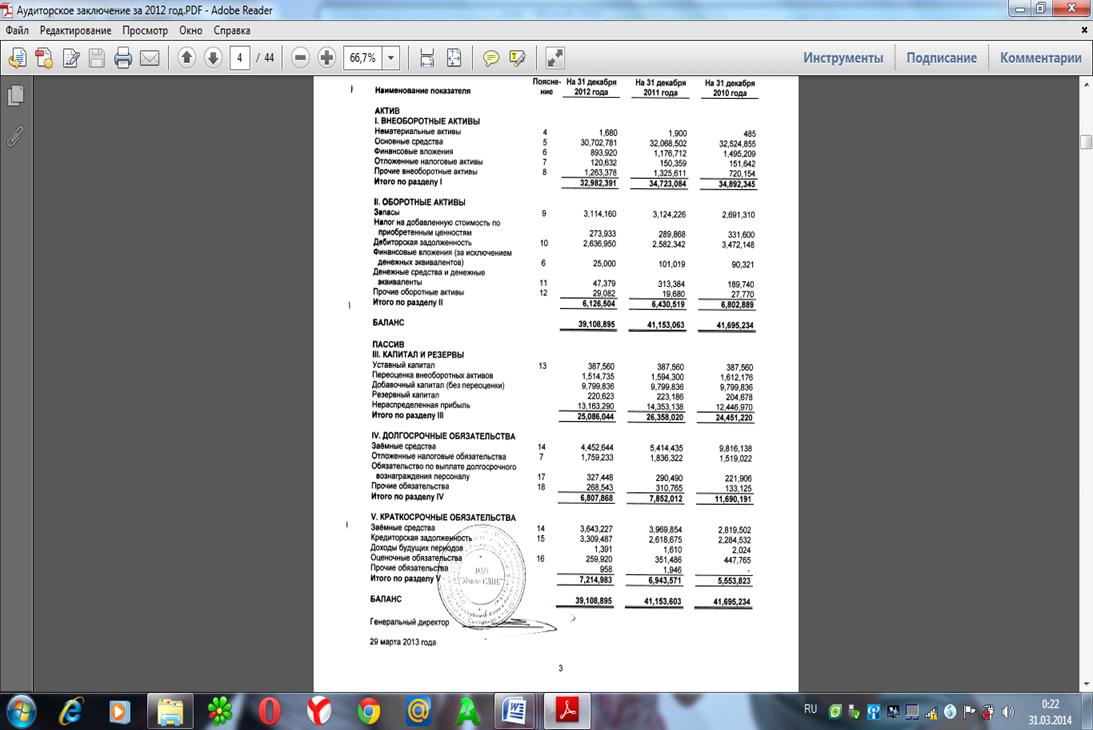Open the Файл menu
This screenshot has width=1093, height=730.
[x=17, y=30]
